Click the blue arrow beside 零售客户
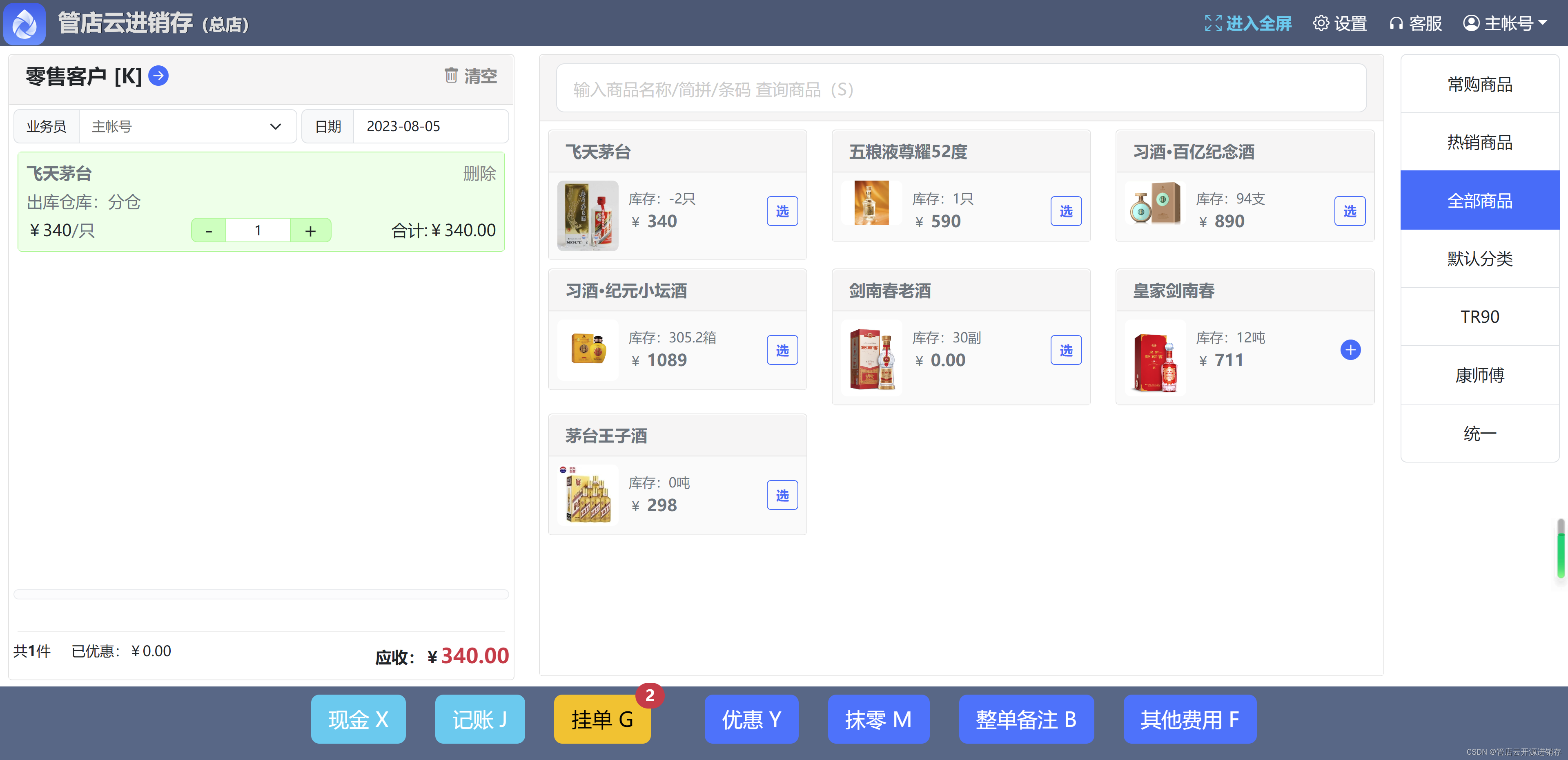The image size is (1568, 760). [158, 76]
